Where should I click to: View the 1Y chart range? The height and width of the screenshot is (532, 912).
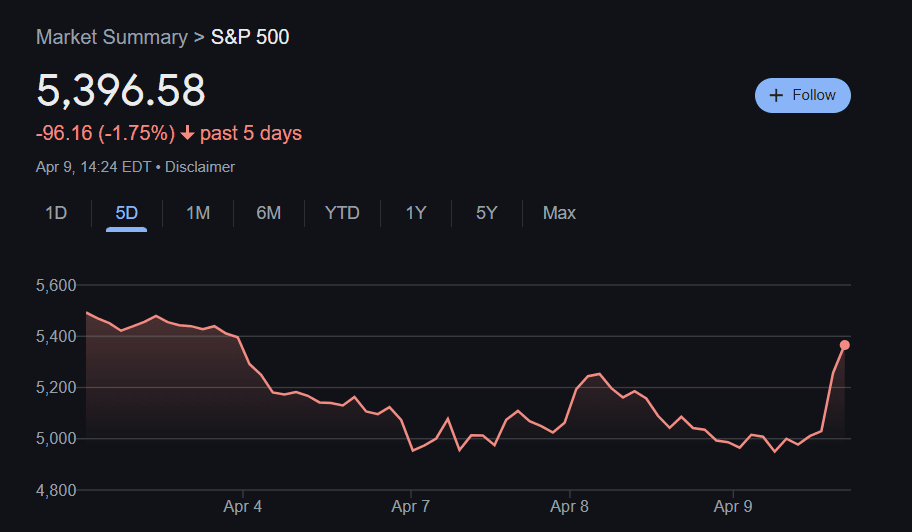point(416,213)
